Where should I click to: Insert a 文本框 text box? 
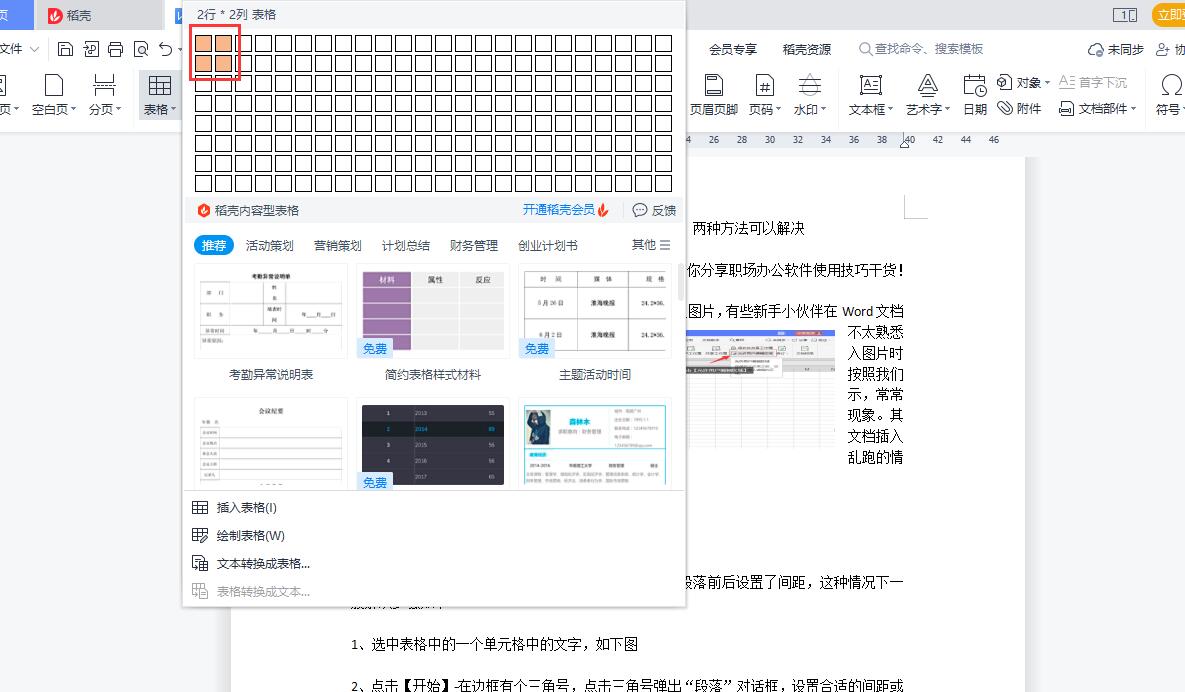pos(870,94)
